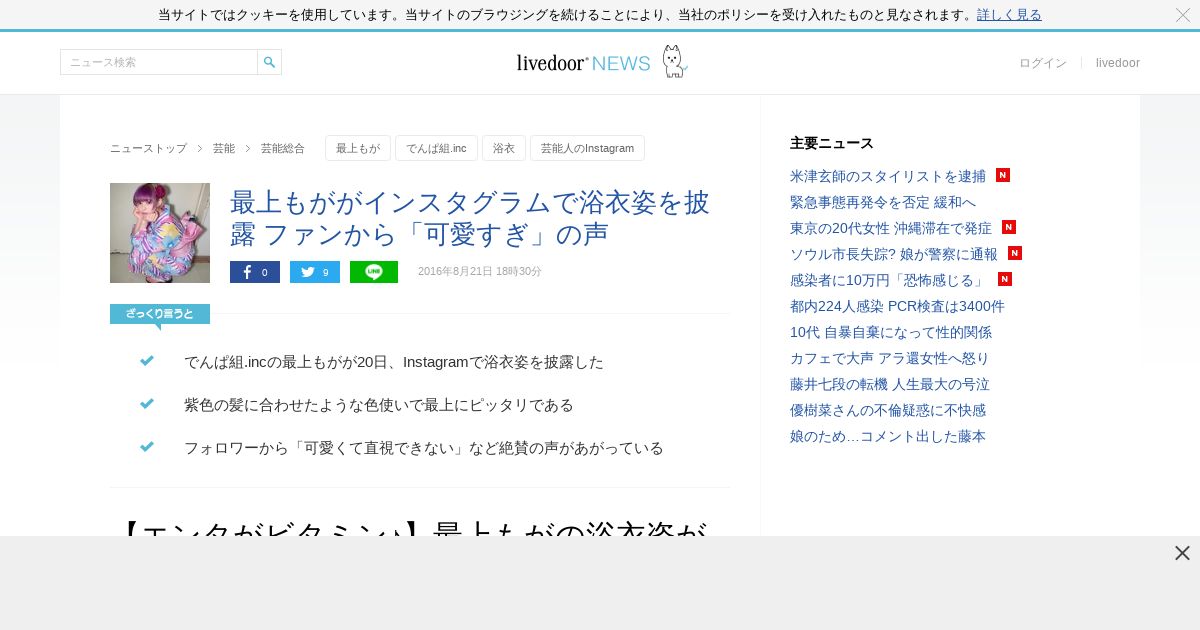Open カフェで大声 アラ還女性へ怒り headline

[889, 358]
